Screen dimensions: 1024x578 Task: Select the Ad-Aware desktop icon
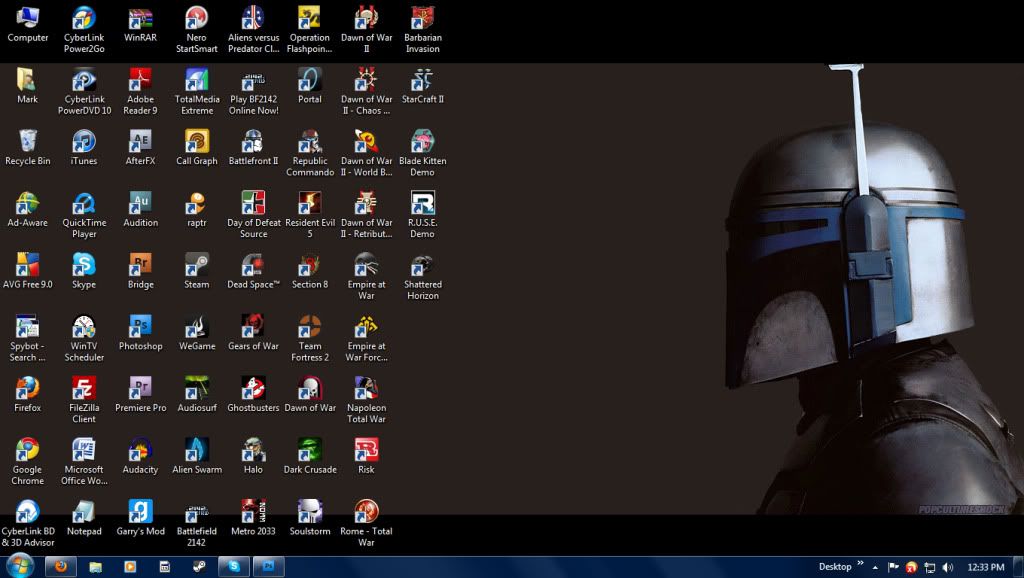(x=27, y=210)
